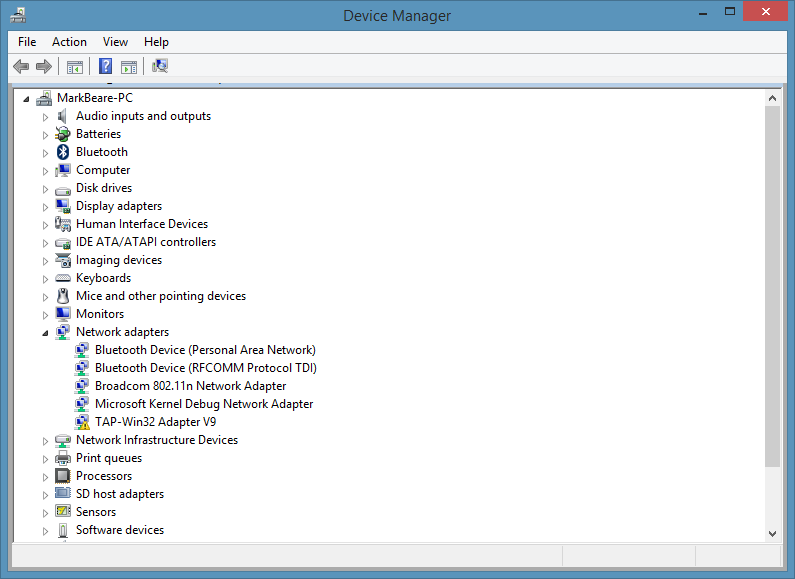This screenshot has height=579, width=795.
Task: Open the Help menu
Action: click(x=156, y=42)
